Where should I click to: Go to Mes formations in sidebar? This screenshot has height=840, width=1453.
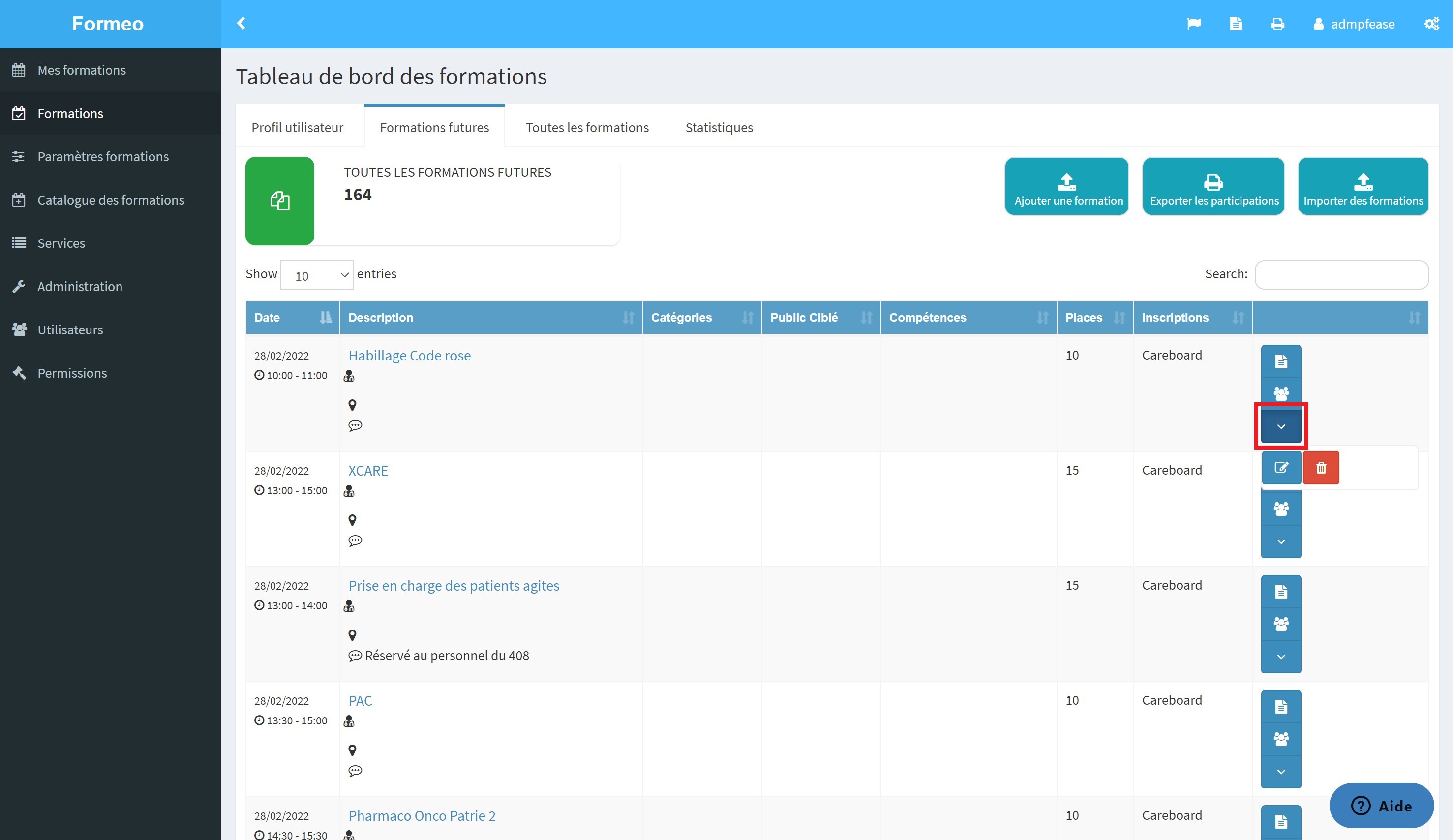point(110,70)
